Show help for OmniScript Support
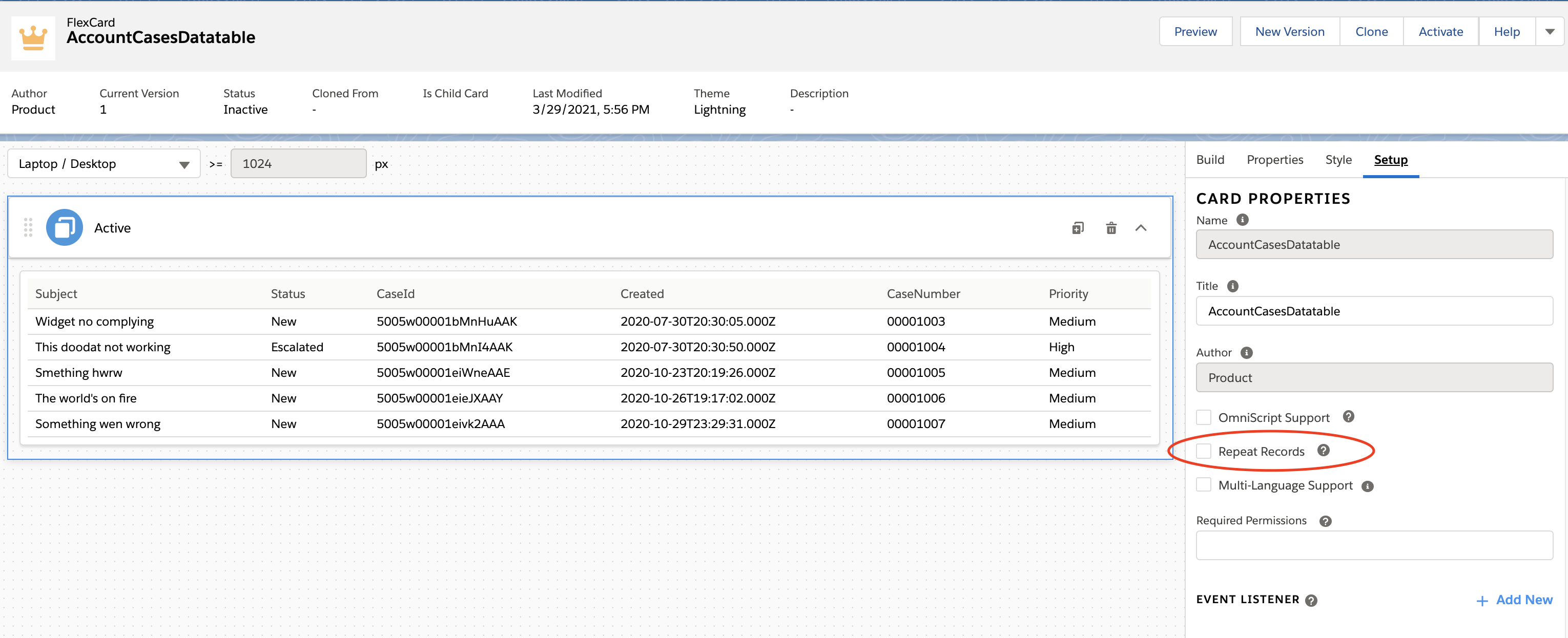The image size is (1568, 638). (1348, 417)
